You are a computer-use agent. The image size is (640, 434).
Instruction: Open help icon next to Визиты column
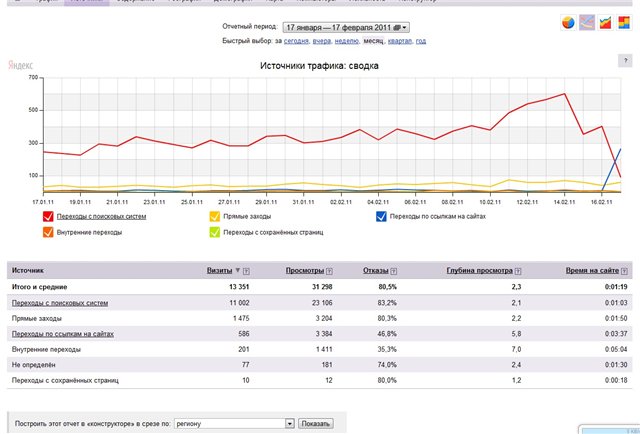coord(246,271)
